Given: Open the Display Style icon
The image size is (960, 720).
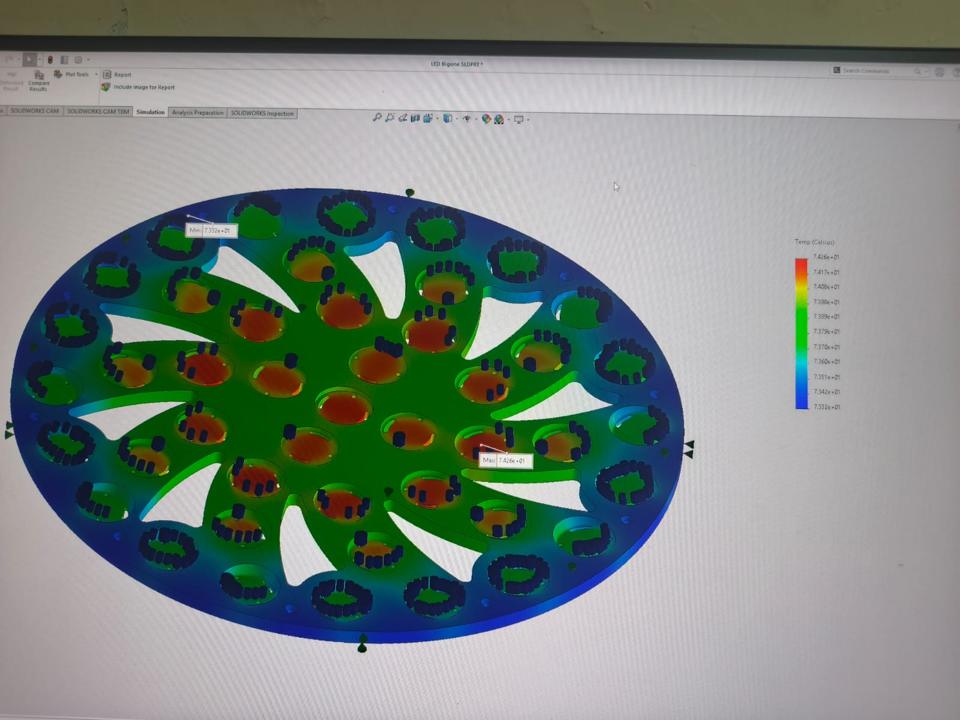Looking at the screenshot, I should pyautogui.click(x=448, y=118).
